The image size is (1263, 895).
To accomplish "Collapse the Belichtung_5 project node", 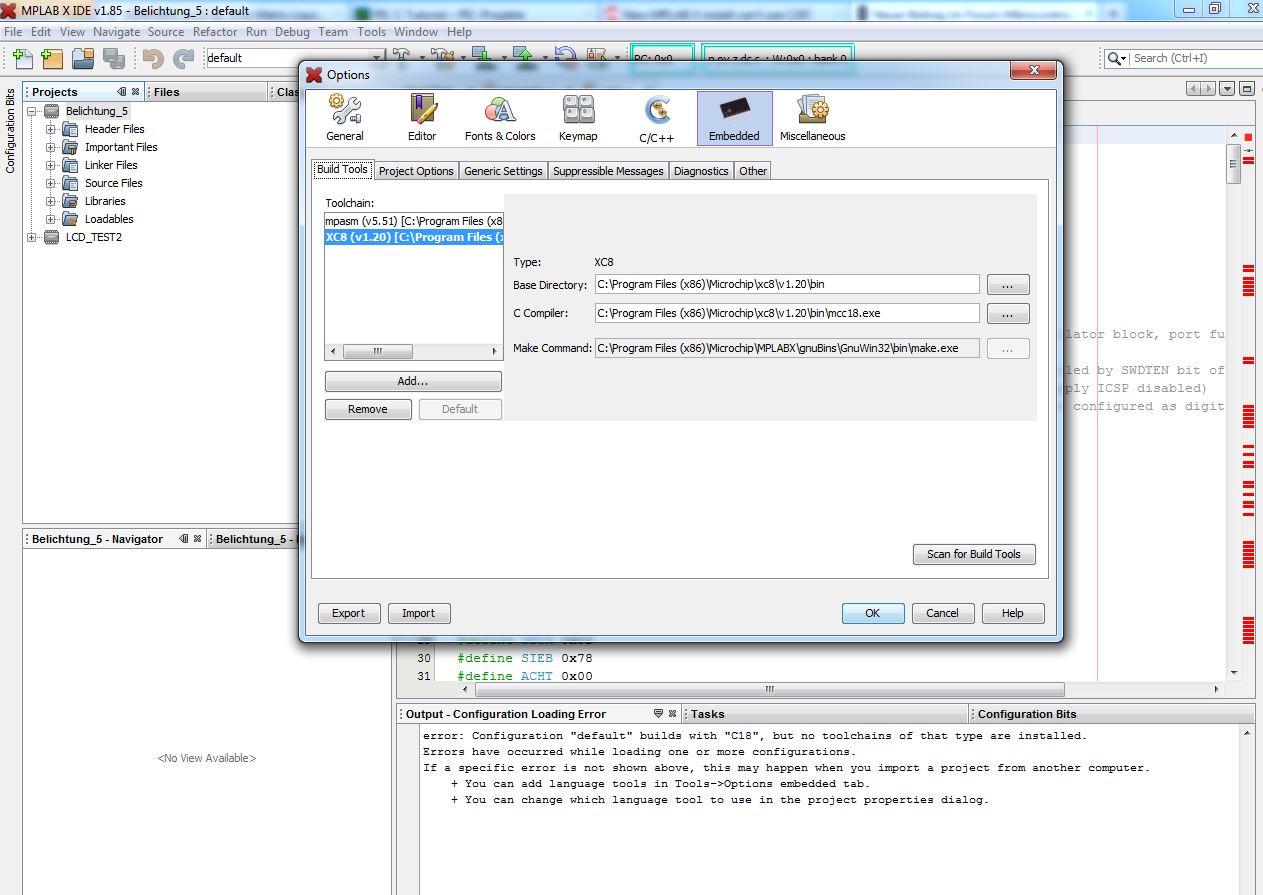I will point(32,111).
